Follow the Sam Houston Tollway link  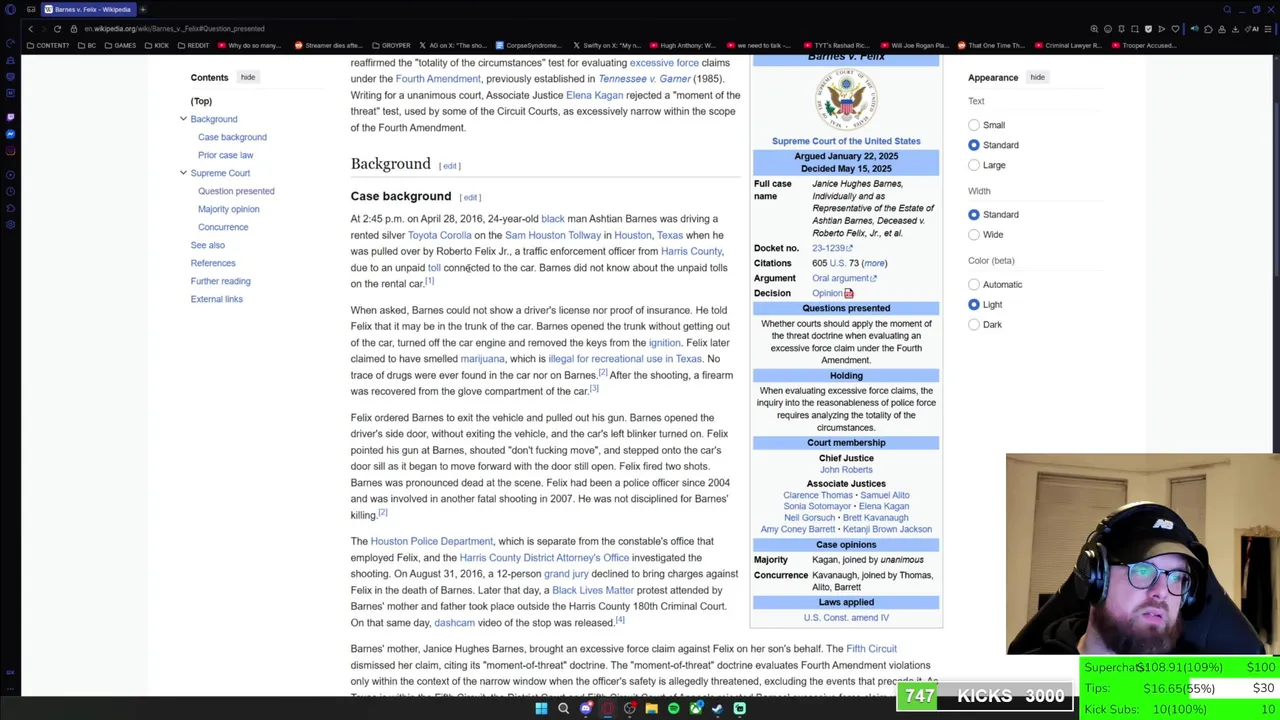pyautogui.click(x=553, y=235)
